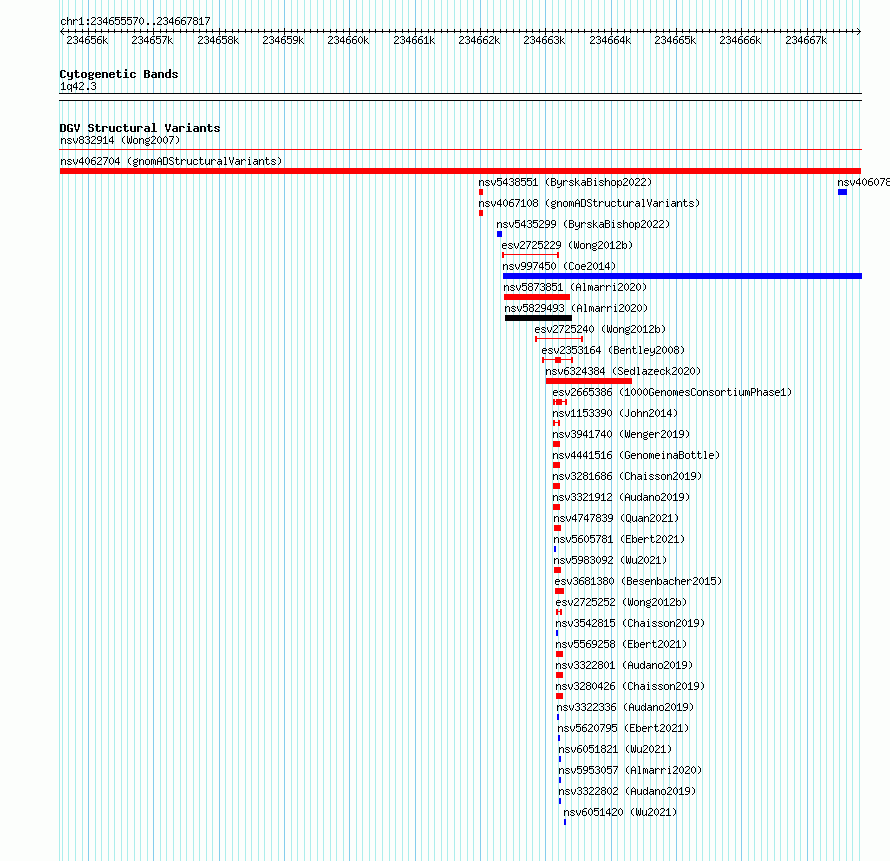Click nsv6051821 (Wu2021) label
The width and height of the screenshot is (890, 861).
pos(615,749)
